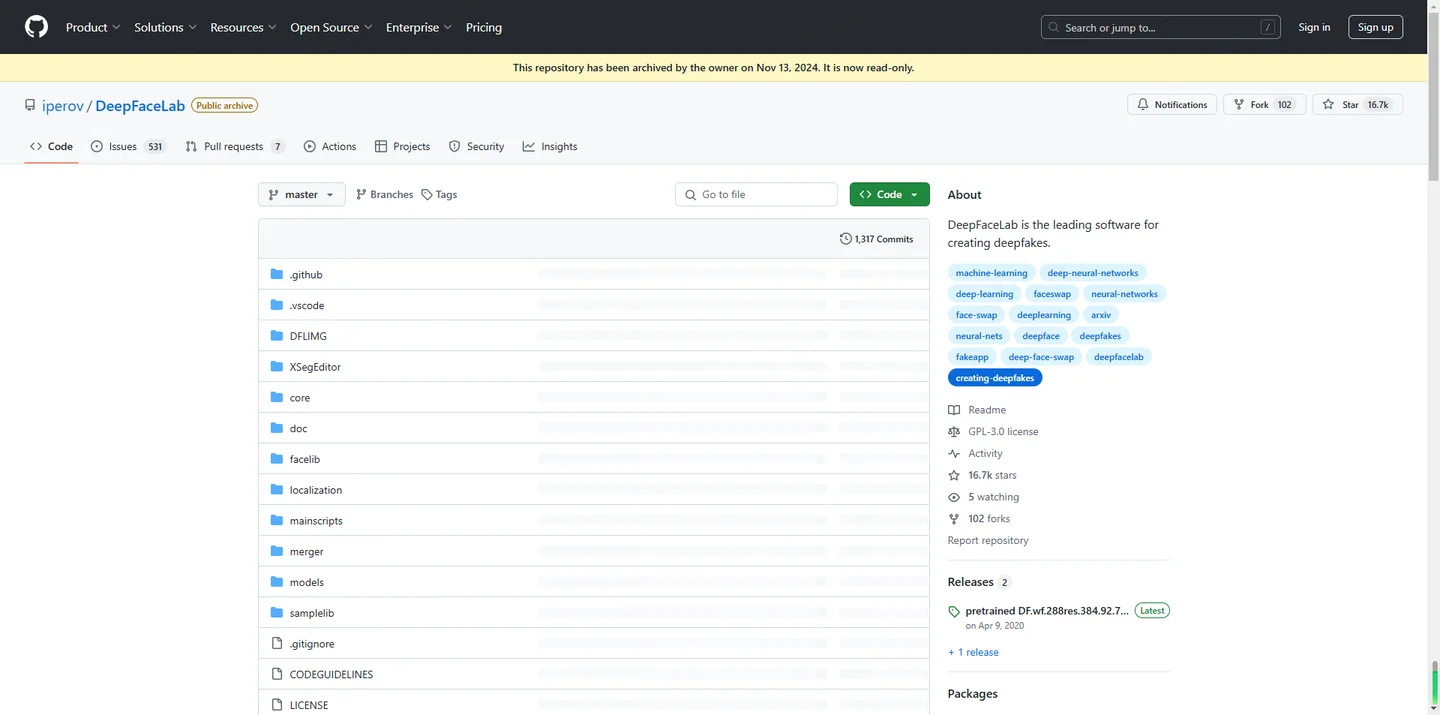The height and width of the screenshot is (715, 1440).
Task: Click the Star icon
Action: [x=1329, y=105]
